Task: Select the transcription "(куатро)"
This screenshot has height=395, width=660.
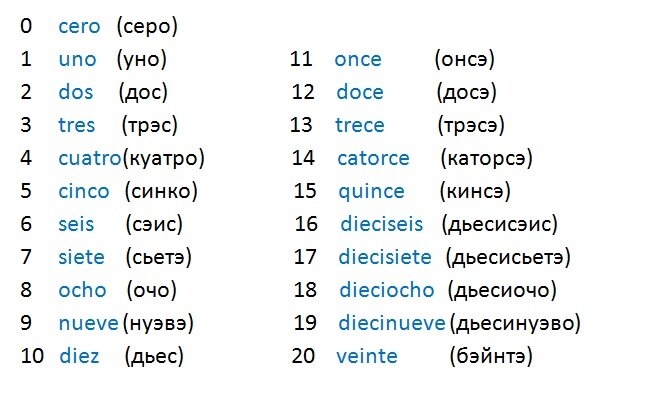Action: point(164,159)
